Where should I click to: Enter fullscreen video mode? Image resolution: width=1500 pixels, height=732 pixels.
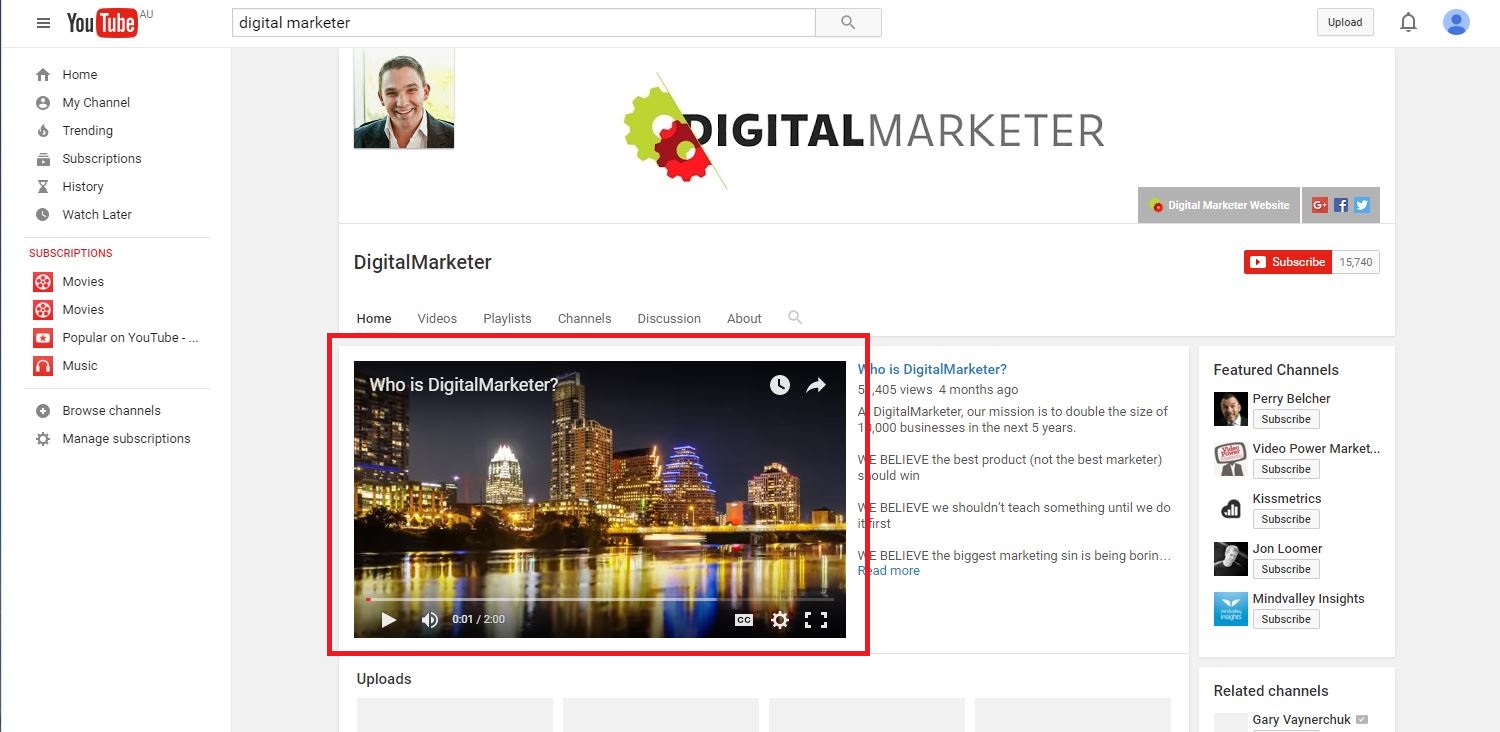pyautogui.click(x=816, y=620)
